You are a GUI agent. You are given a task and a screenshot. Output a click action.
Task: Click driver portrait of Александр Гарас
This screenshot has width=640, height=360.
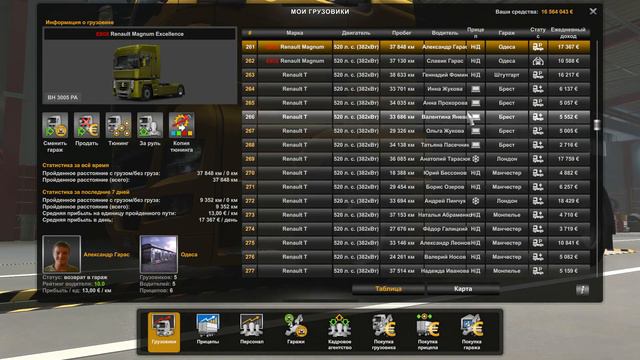pyautogui.click(x=62, y=254)
